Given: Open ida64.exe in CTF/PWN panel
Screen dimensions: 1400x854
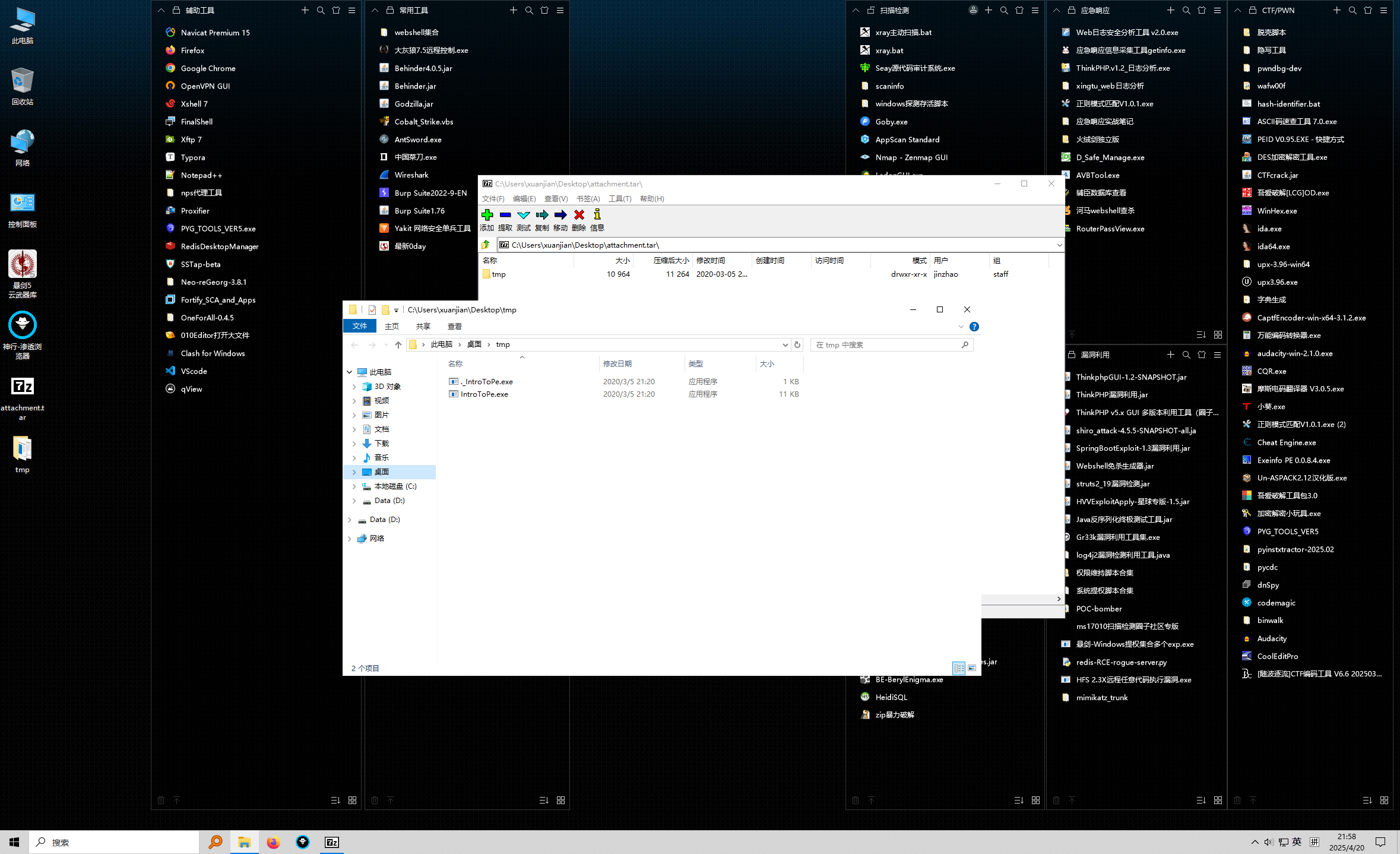Looking at the screenshot, I should pos(1273,246).
